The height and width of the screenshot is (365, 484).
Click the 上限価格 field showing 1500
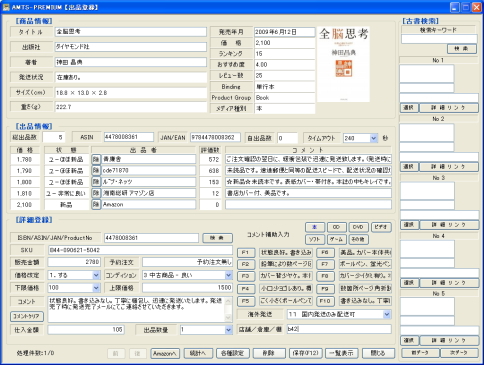tap(187, 288)
